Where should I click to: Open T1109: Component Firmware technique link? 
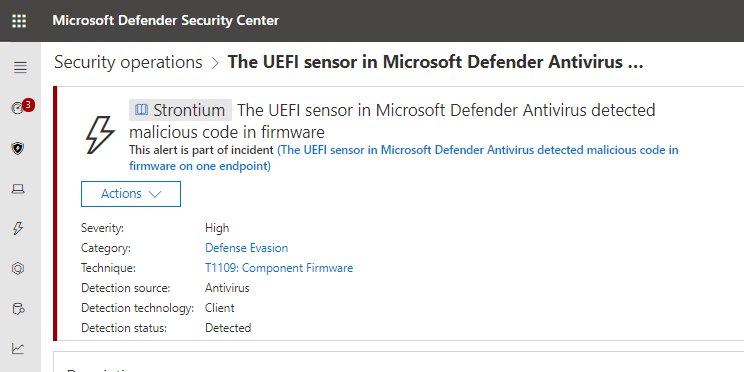pyautogui.click(x=279, y=268)
